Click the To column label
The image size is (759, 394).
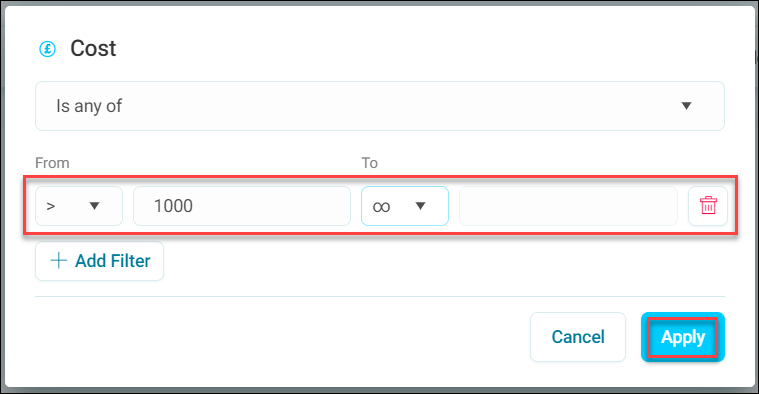tap(369, 163)
